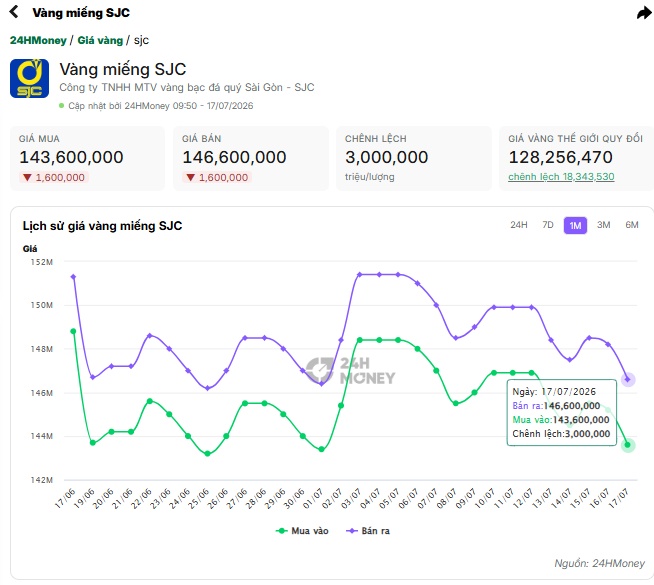Switch the chart to the 3M range
The image size is (654, 585).
click(x=603, y=225)
